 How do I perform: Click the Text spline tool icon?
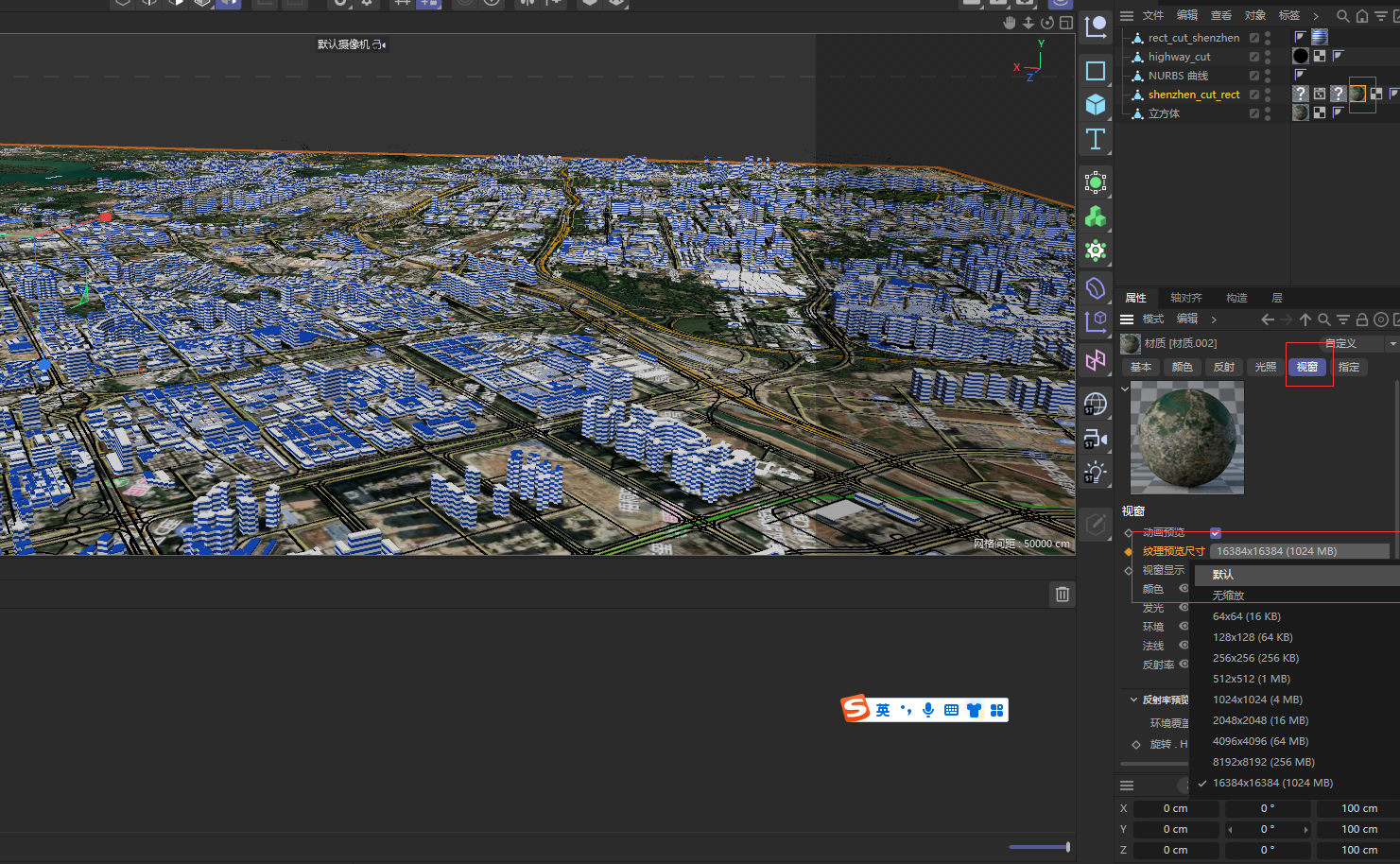click(x=1096, y=140)
